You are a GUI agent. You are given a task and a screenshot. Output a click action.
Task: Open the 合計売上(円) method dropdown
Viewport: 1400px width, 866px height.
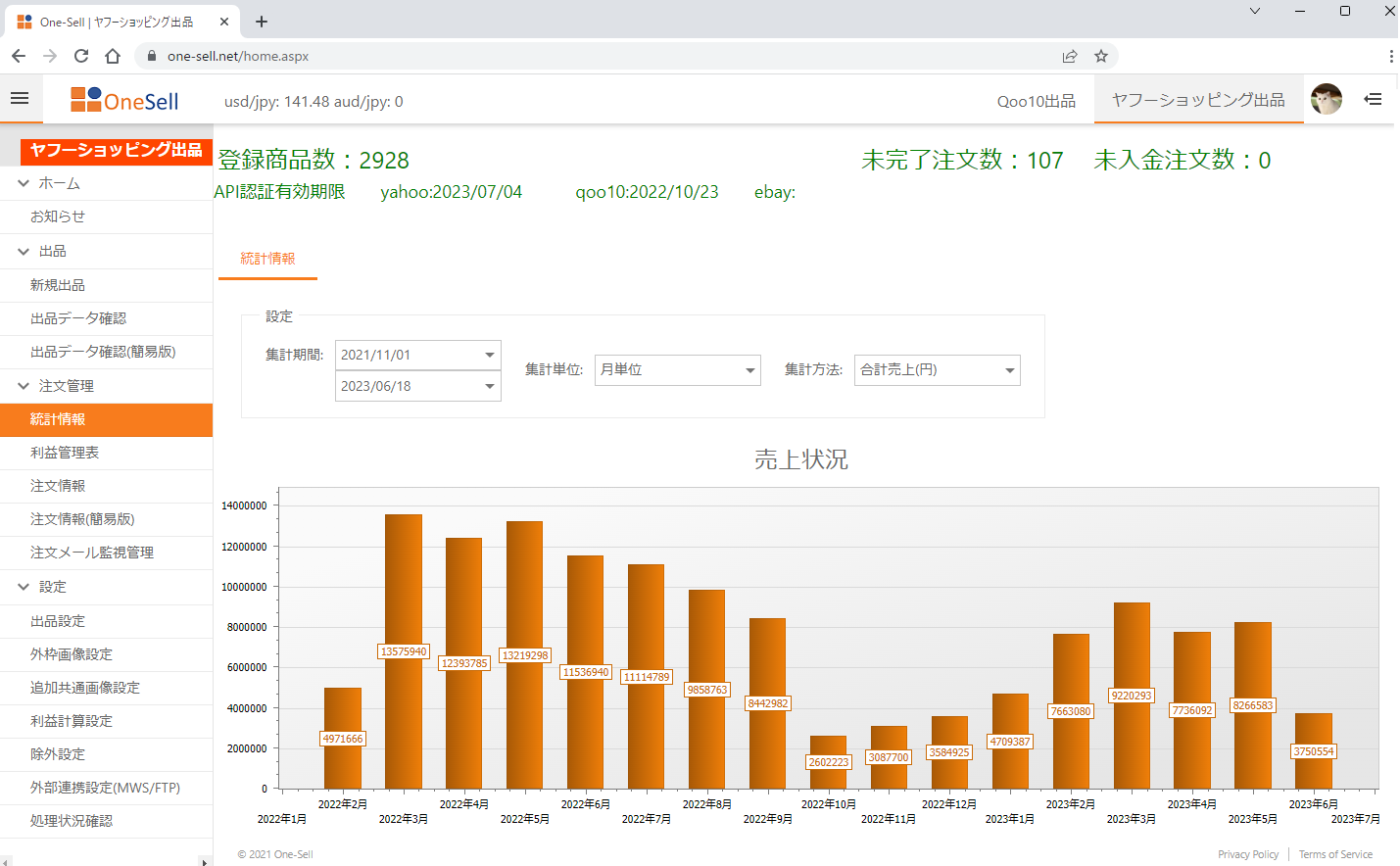pos(1009,370)
